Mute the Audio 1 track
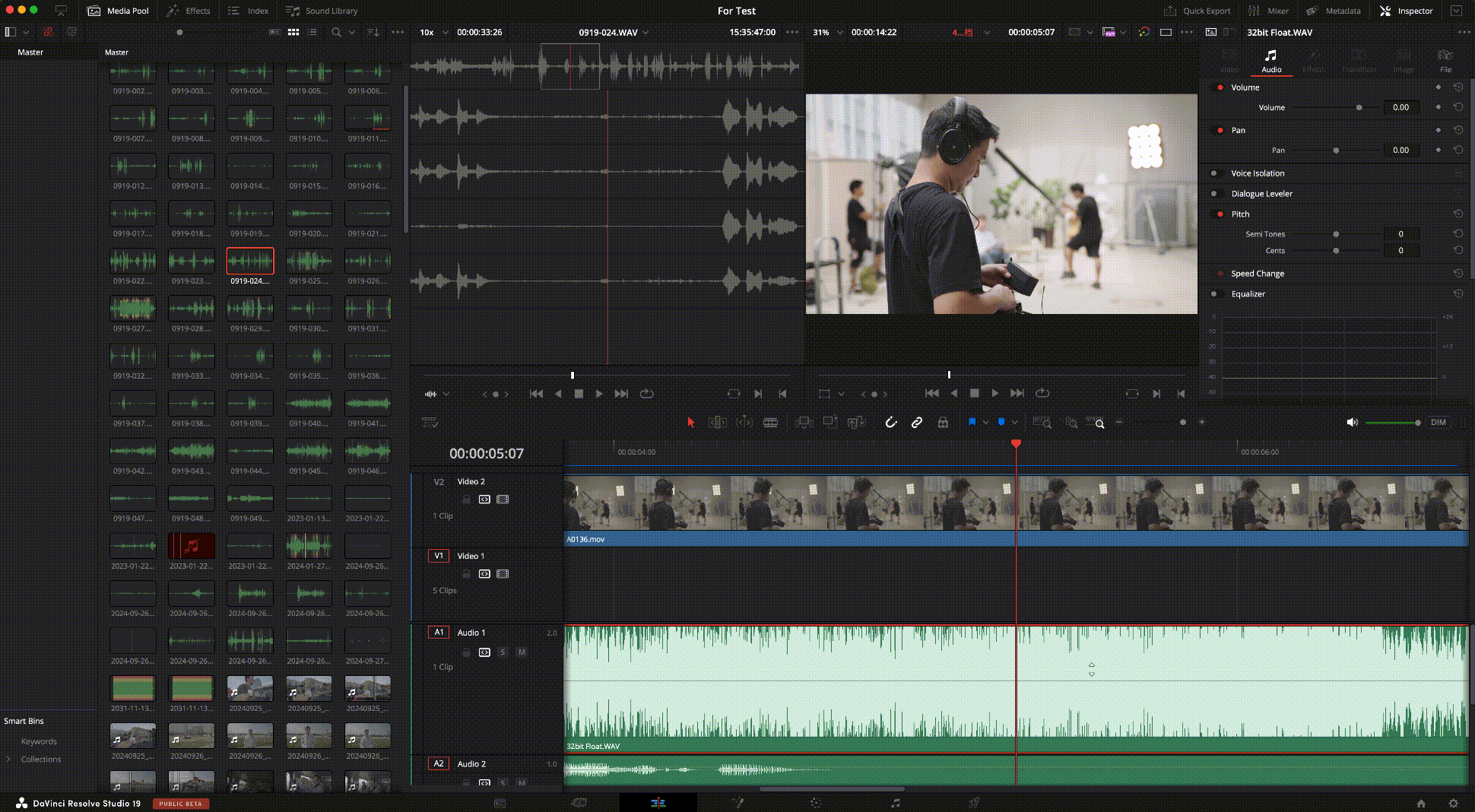 522,652
